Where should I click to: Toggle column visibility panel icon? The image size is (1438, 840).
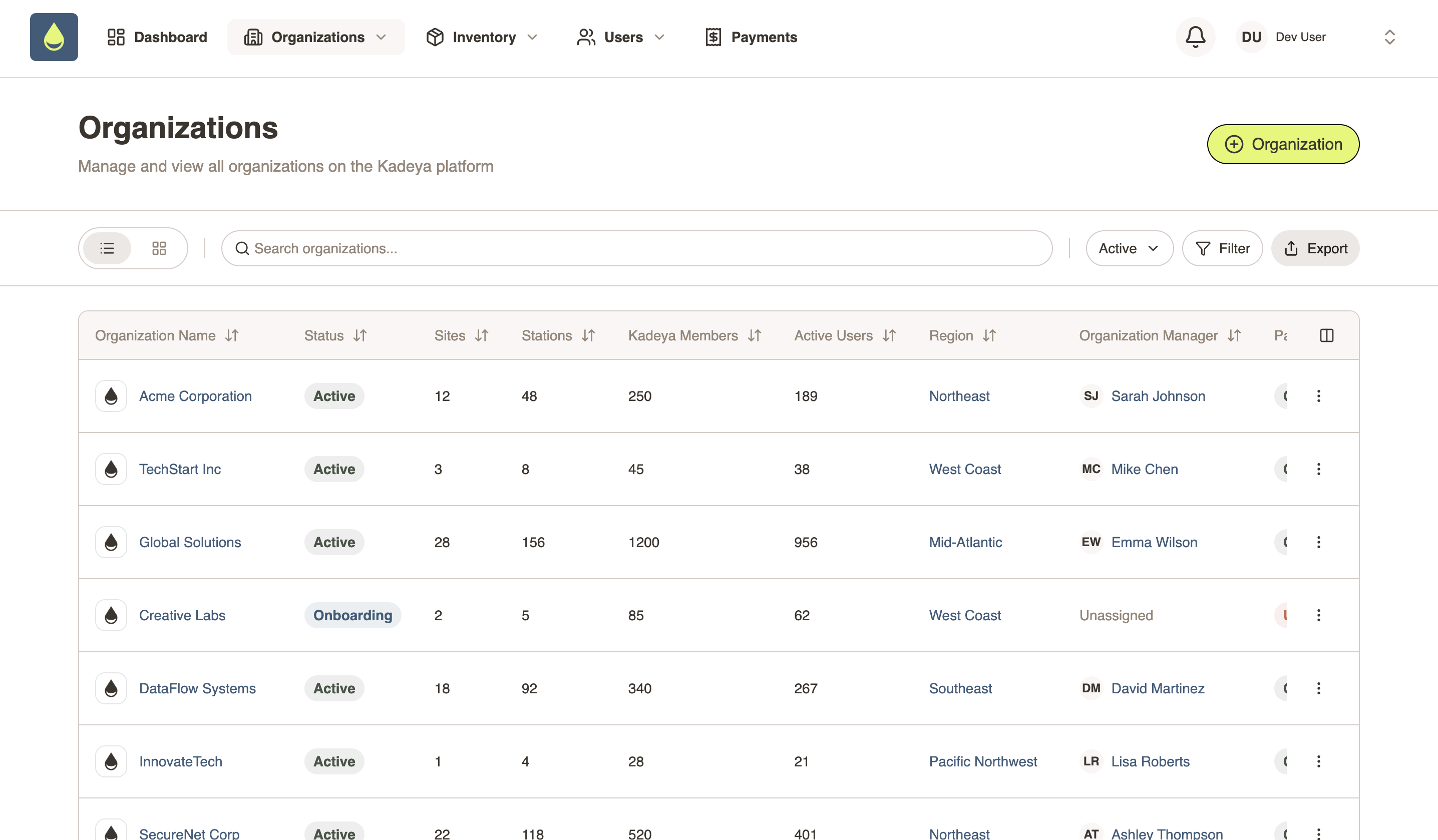1327,335
